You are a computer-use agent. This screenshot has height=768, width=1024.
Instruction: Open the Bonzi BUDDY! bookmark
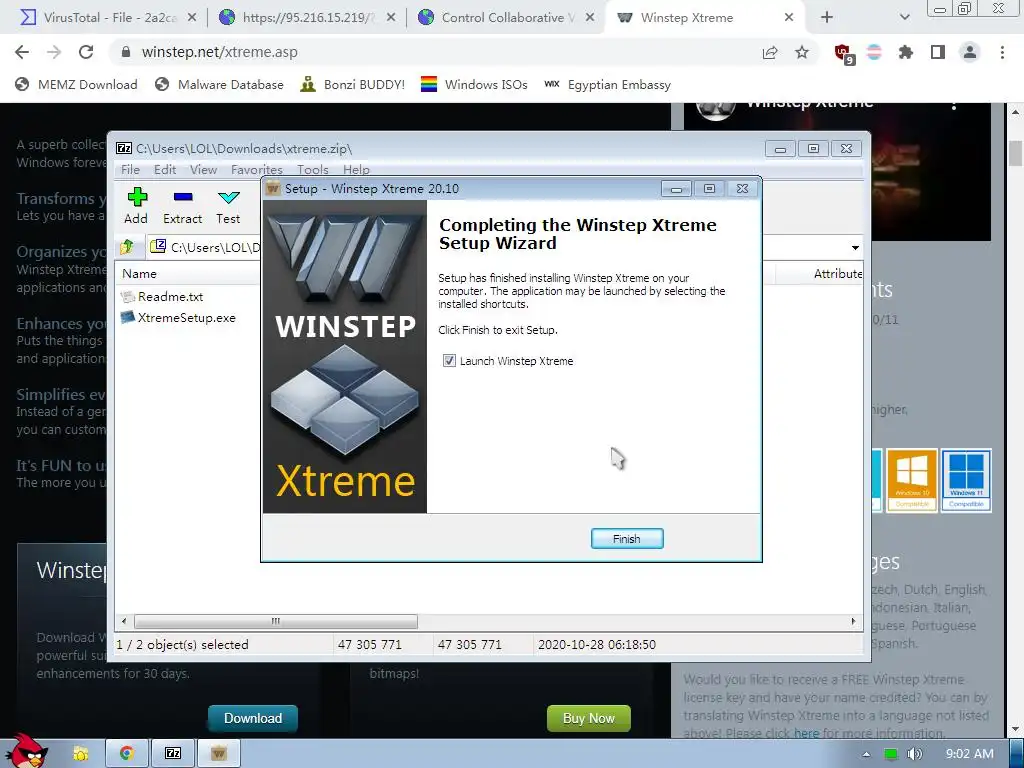[353, 85]
